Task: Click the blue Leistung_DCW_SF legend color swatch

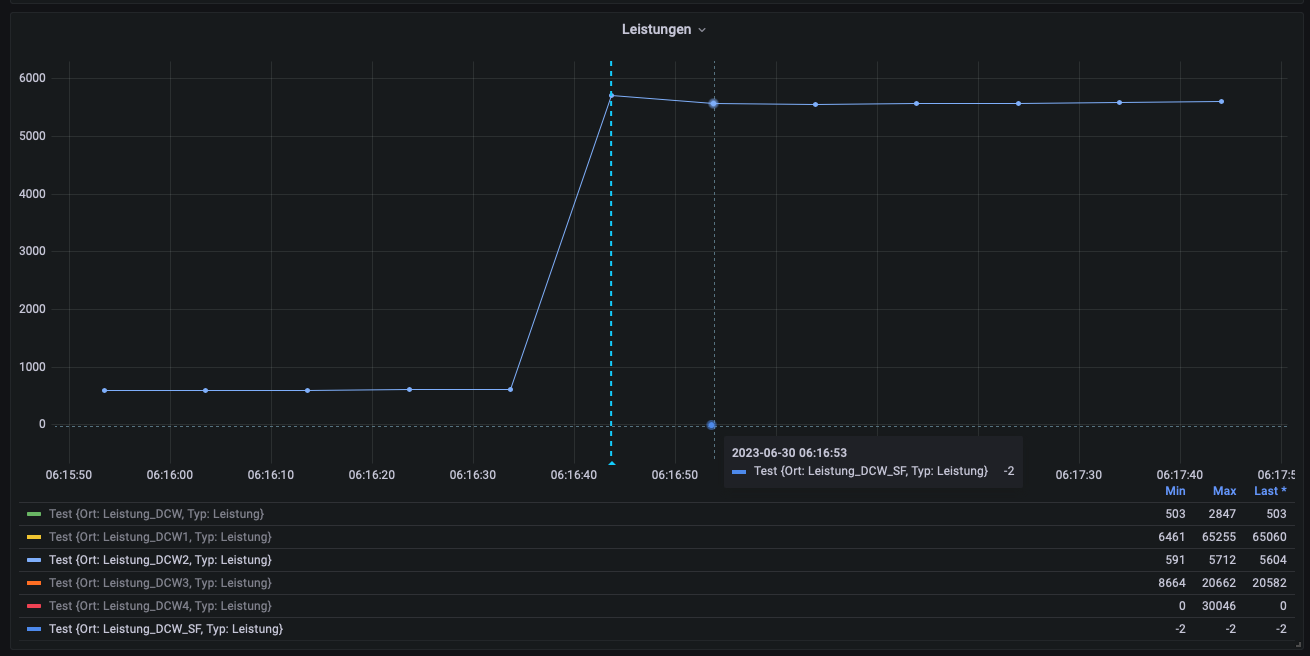Action: click(34, 629)
